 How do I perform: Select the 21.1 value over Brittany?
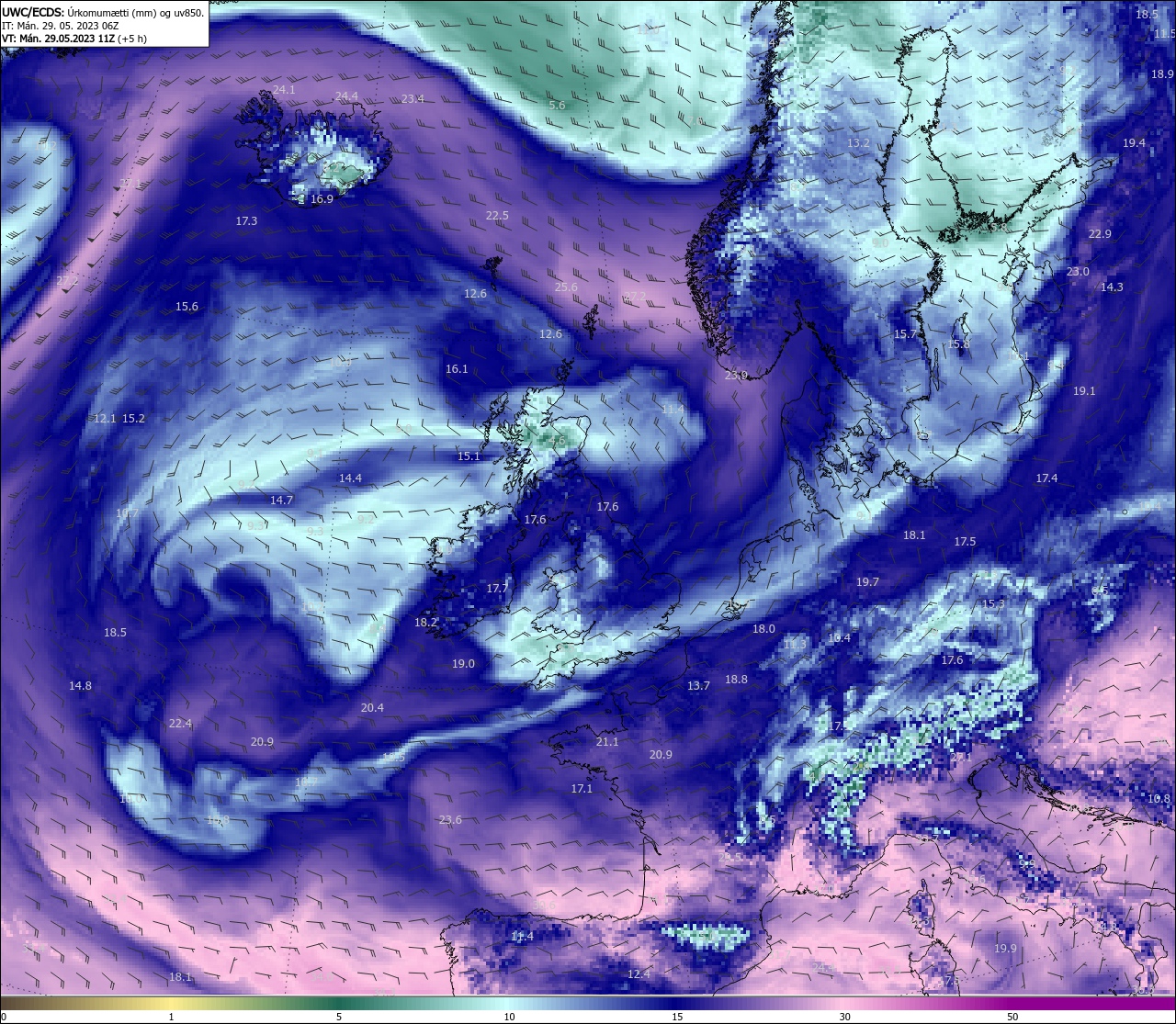click(x=607, y=742)
